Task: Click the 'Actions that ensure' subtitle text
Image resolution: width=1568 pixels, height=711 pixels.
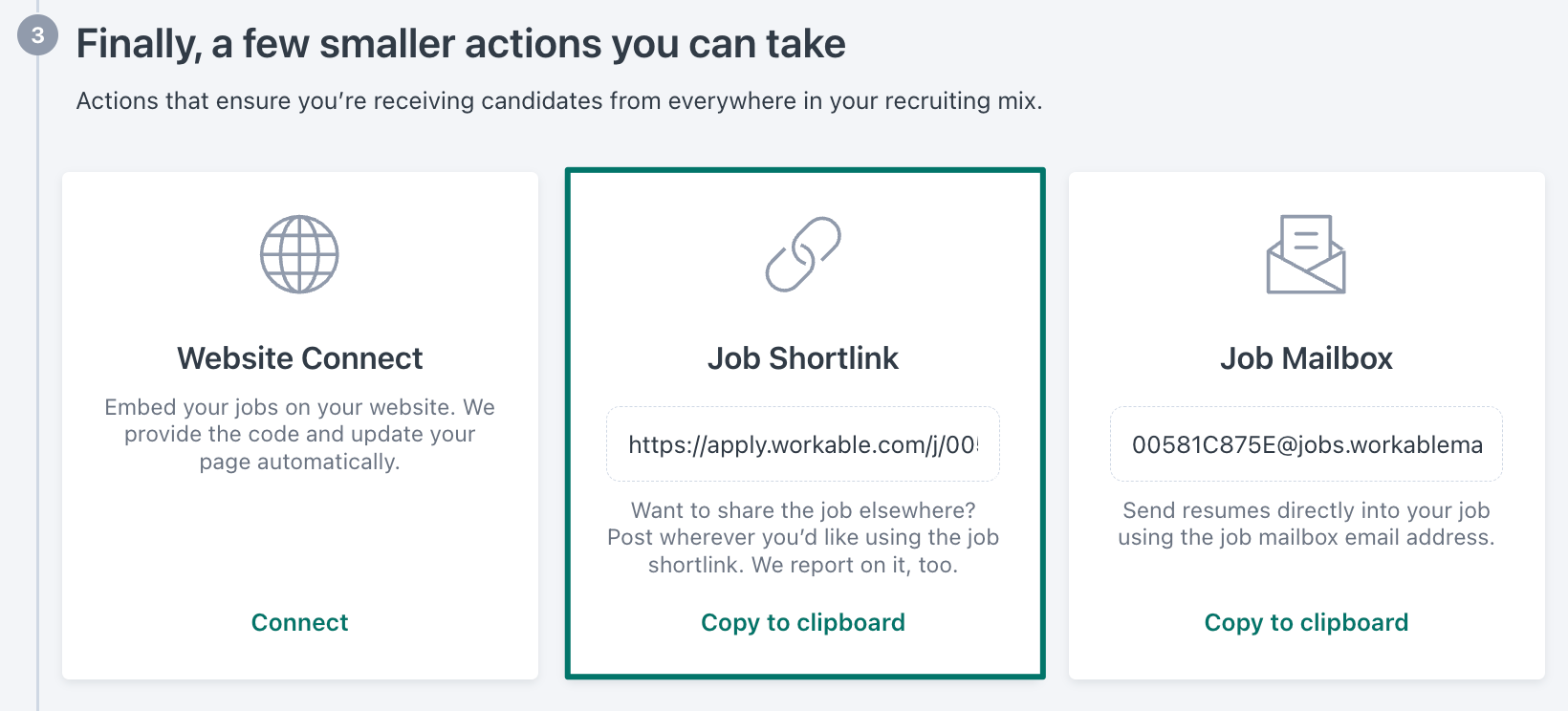Action: [x=559, y=100]
